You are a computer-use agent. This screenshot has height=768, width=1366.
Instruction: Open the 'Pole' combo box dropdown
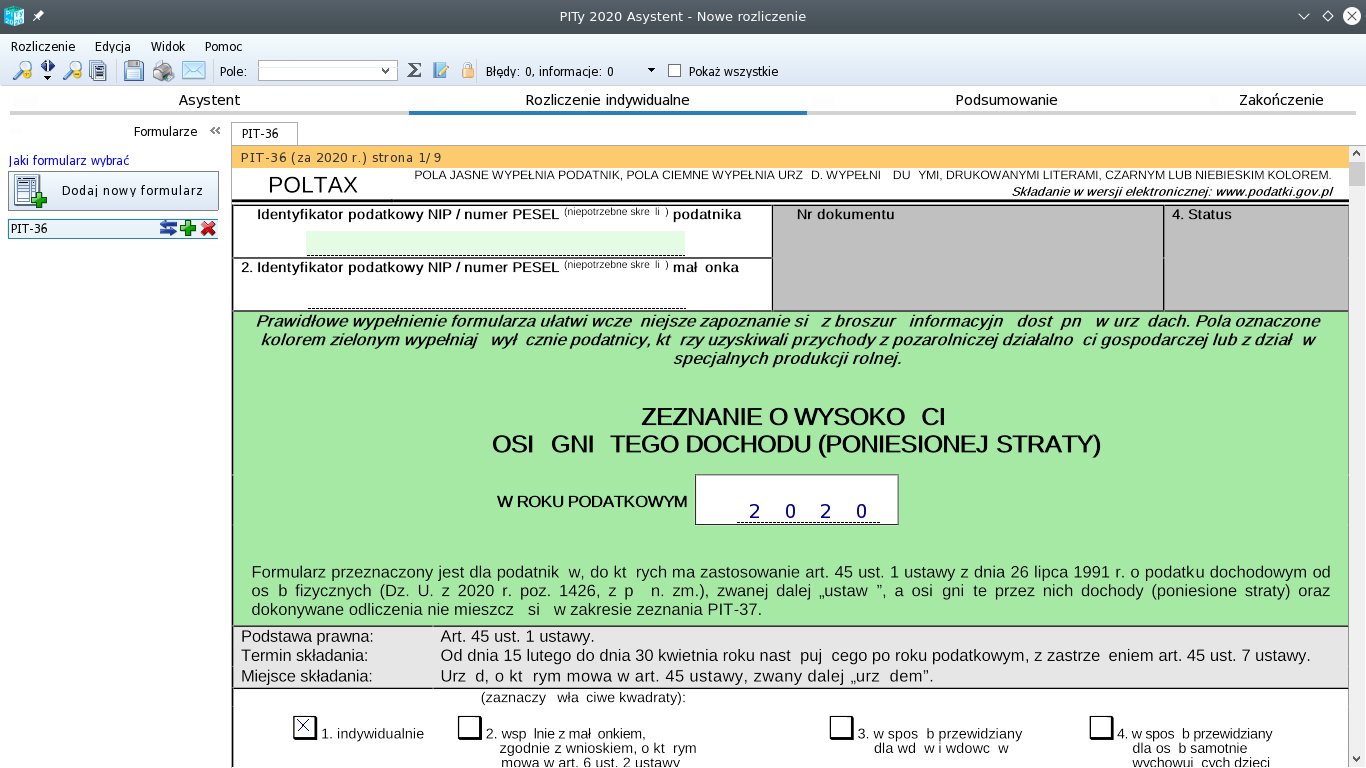tap(386, 71)
